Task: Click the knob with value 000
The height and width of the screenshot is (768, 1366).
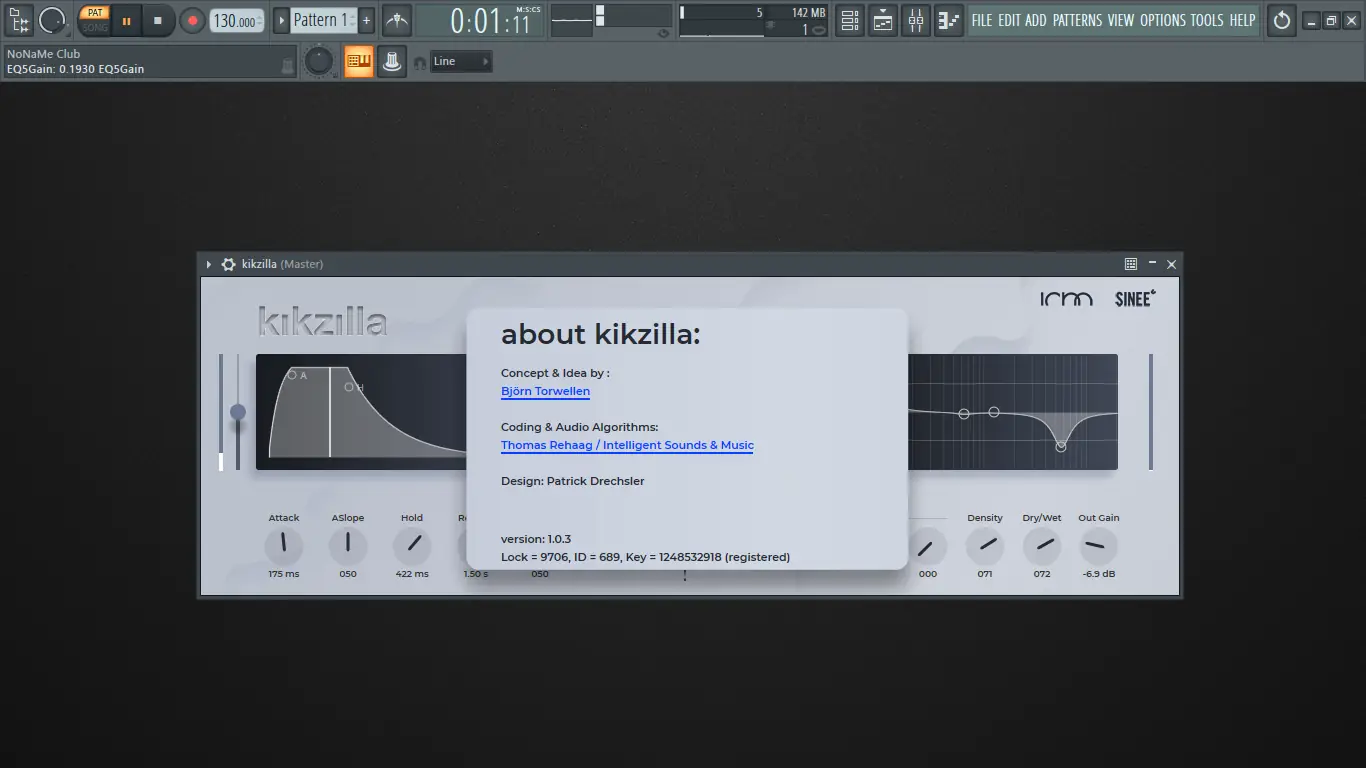Action: (928, 546)
